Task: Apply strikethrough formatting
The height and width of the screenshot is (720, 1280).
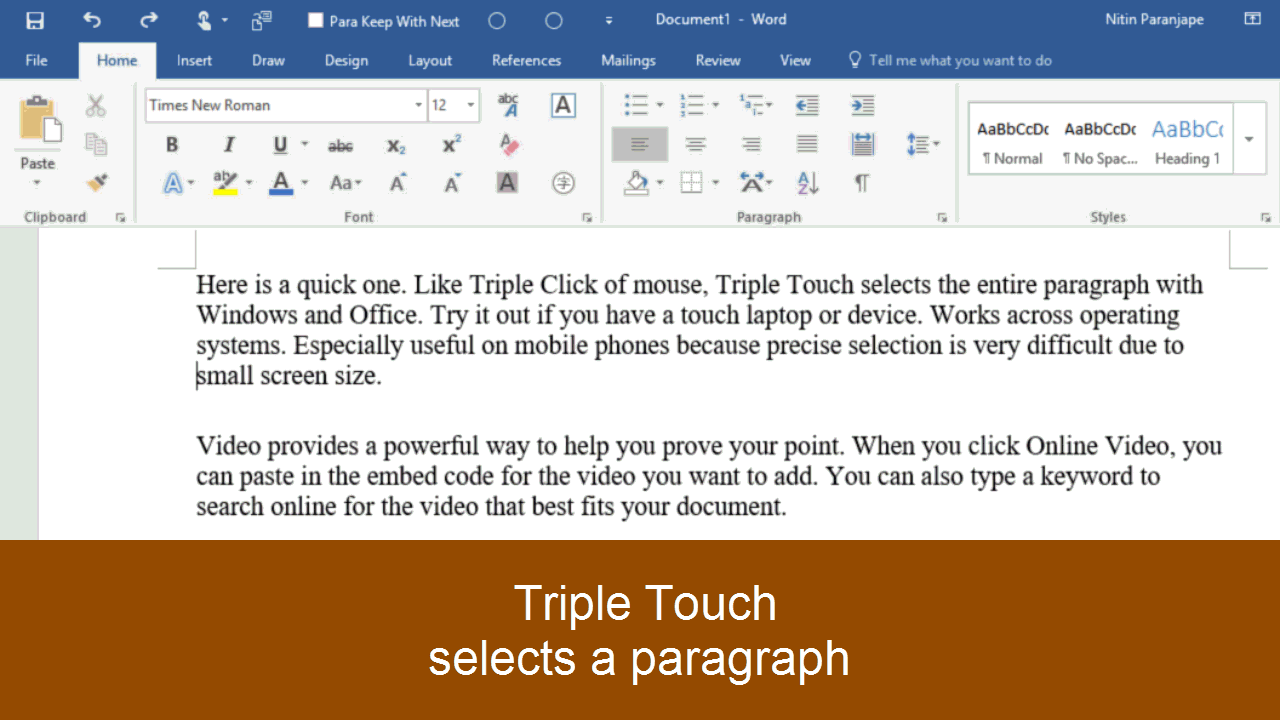Action: (x=340, y=146)
